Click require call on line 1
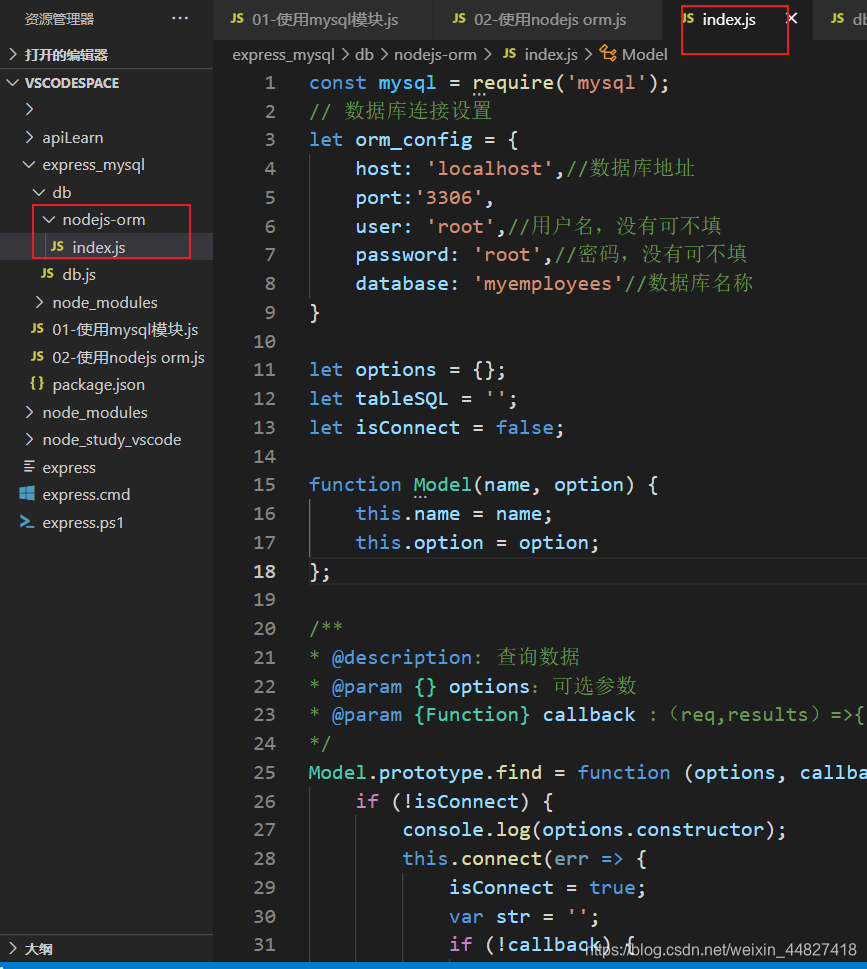 click(513, 83)
